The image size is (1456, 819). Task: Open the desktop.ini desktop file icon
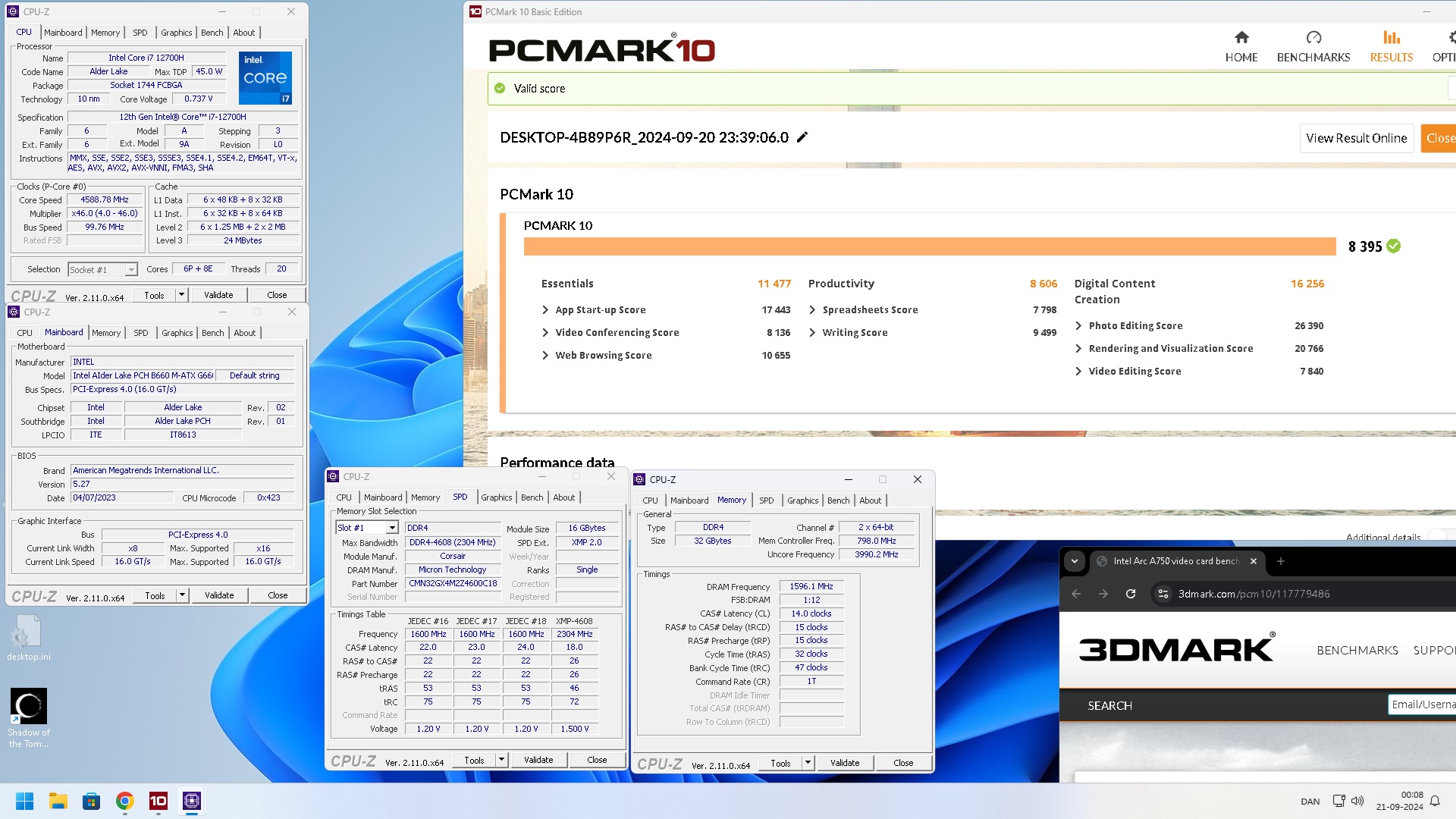(29, 638)
